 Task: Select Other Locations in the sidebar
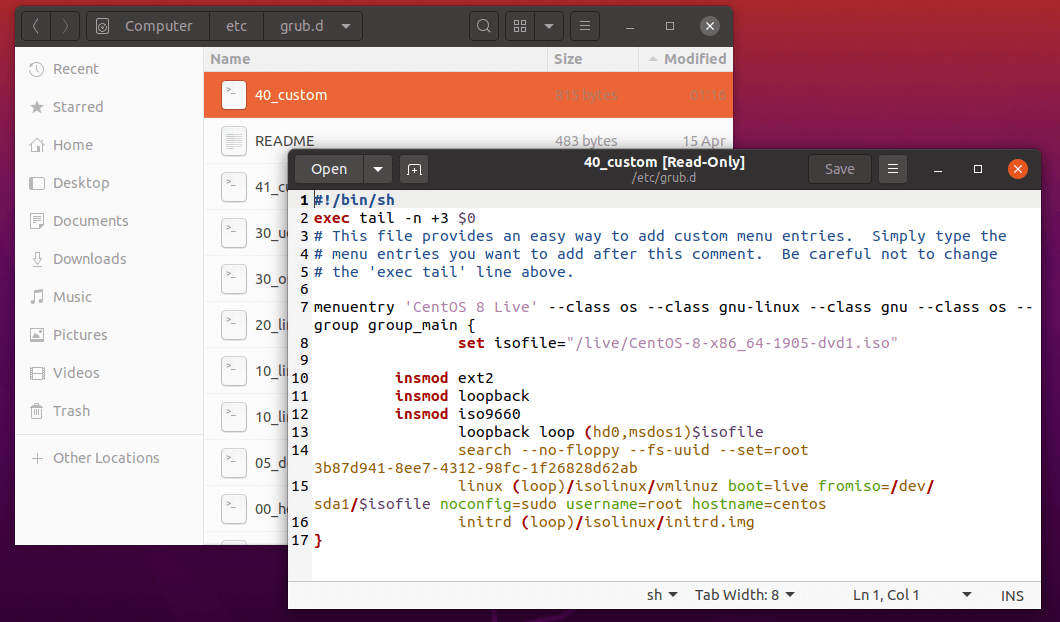point(105,458)
